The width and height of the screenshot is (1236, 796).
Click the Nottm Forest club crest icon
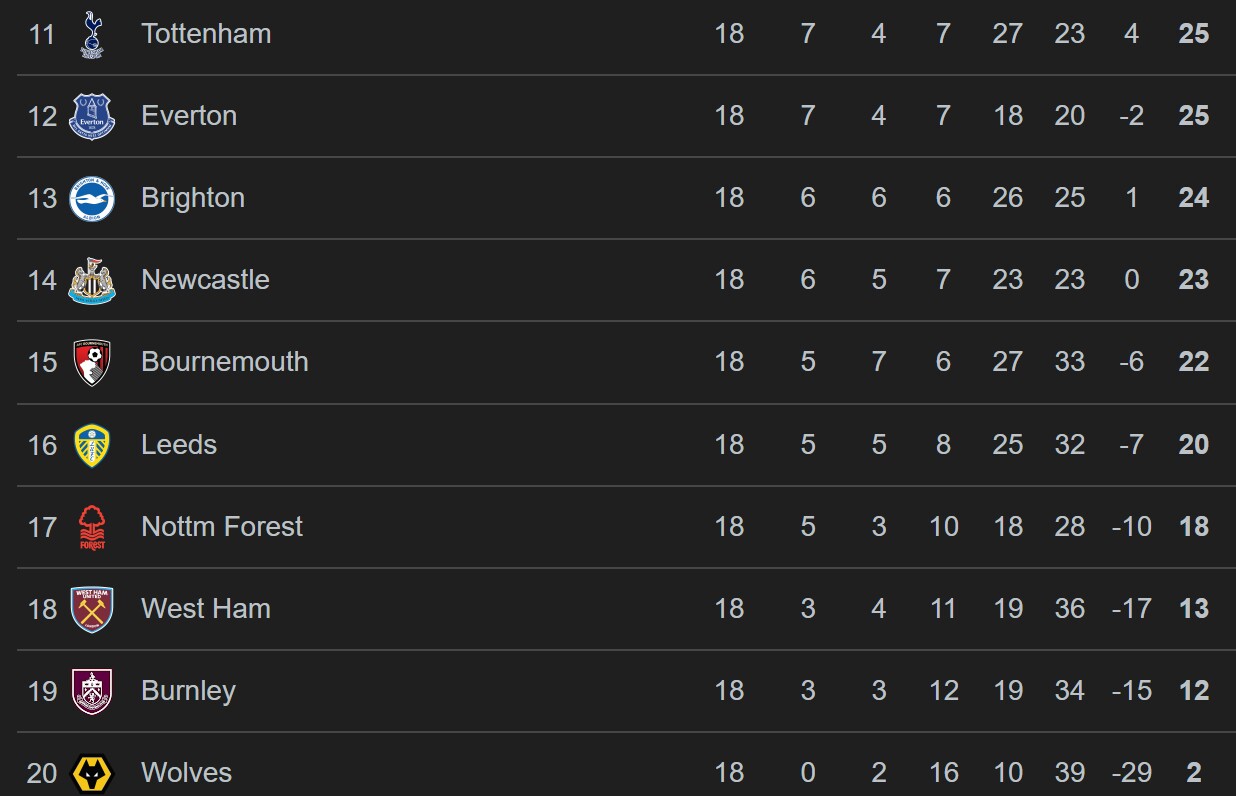[92, 527]
